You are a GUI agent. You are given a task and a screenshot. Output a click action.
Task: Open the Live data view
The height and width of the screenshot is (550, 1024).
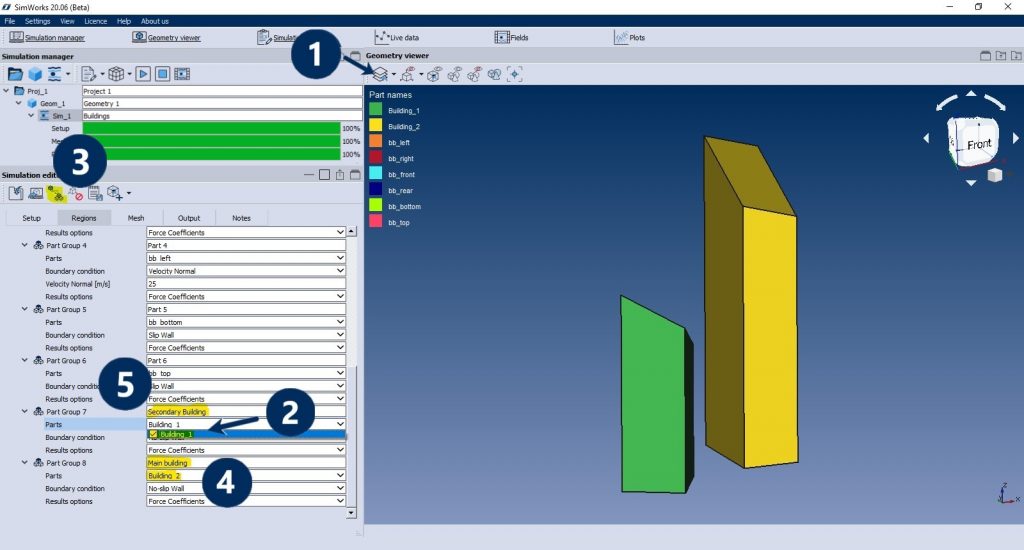[x=397, y=37]
